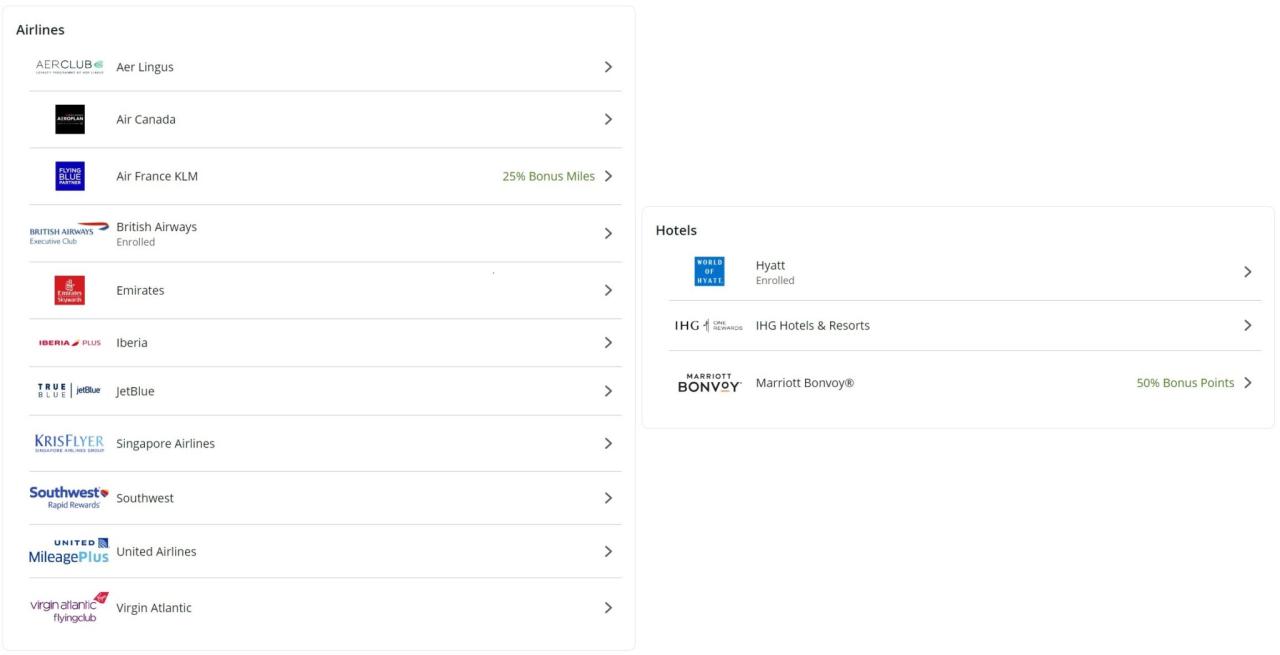
Task: Click the Flying Blue partner logo
Action: click(x=70, y=176)
